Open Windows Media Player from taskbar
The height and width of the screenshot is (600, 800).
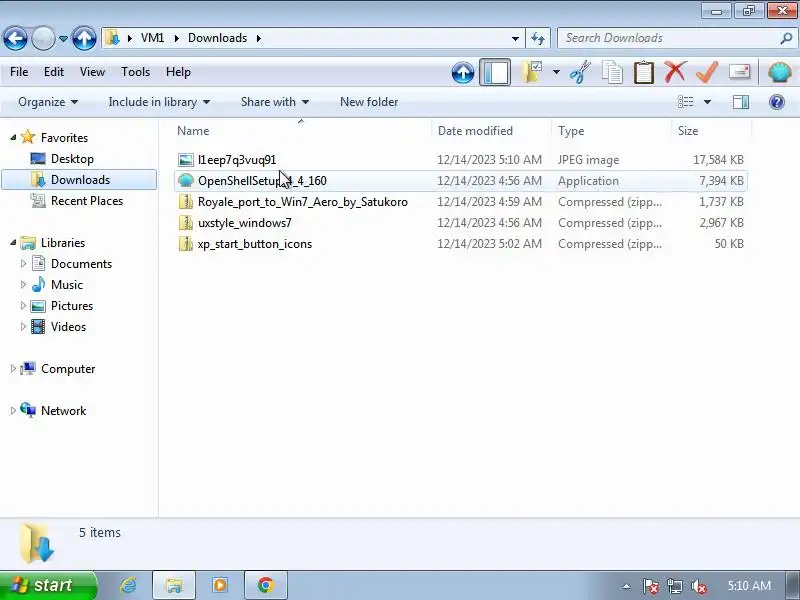(x=219, y=585)
